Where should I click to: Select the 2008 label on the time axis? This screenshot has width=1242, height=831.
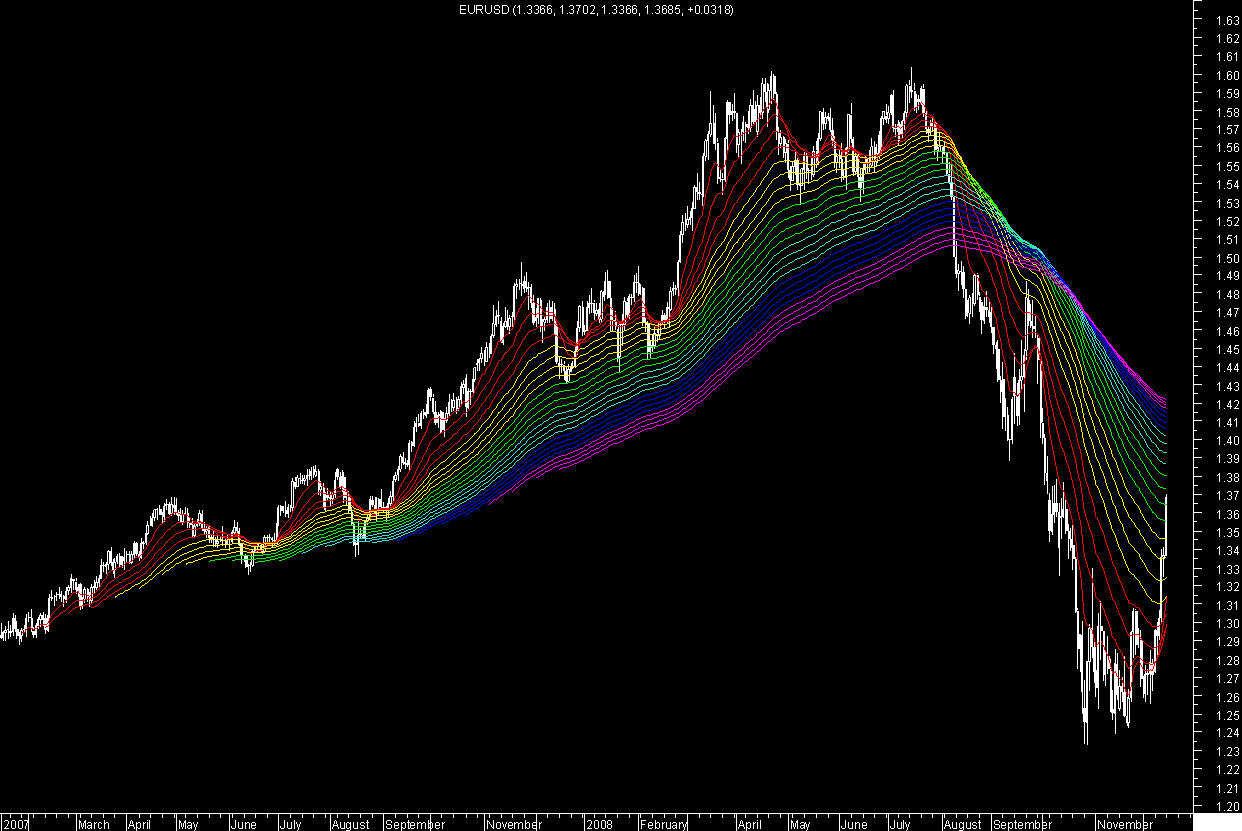click(602, 824)
